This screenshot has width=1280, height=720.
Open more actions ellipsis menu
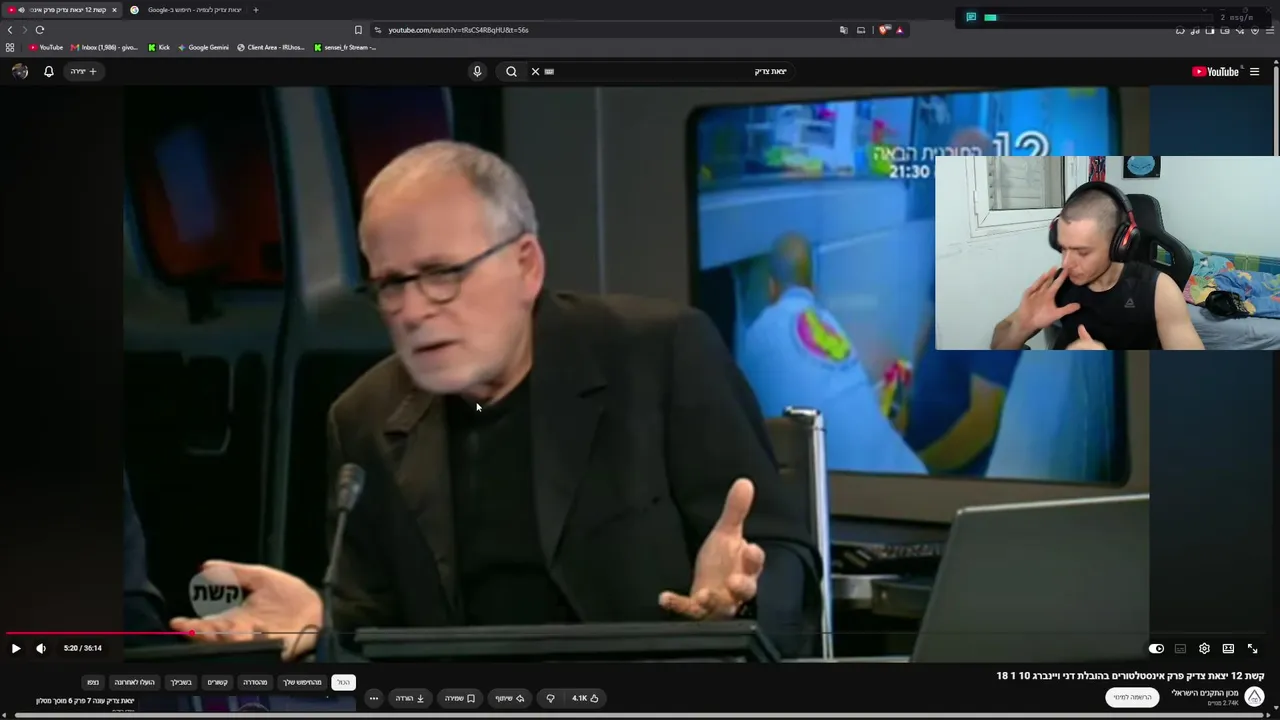tap(373, 698)
